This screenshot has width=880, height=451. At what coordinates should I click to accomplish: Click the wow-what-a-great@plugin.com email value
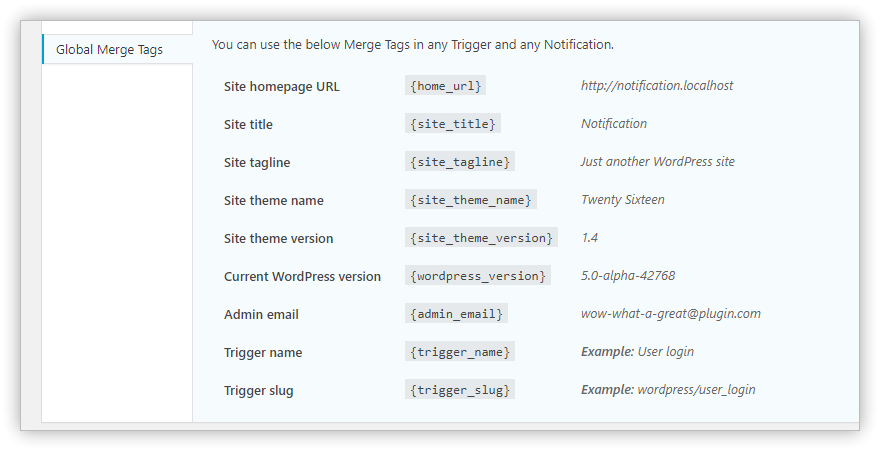coord(670,314)
